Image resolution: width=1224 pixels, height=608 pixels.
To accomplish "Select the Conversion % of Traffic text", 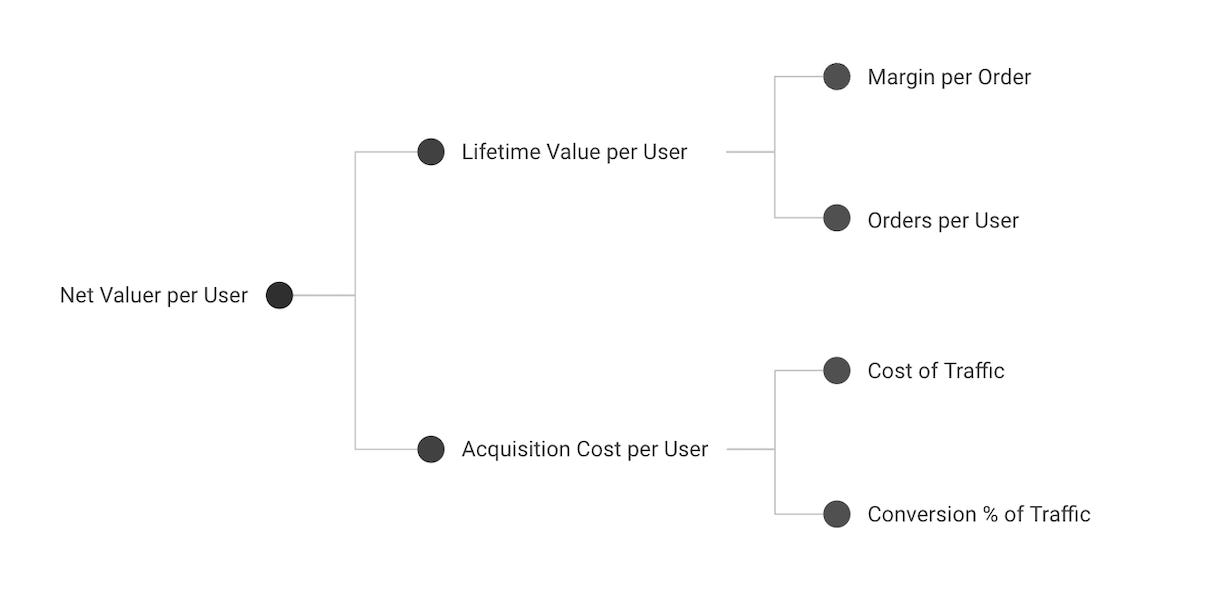I will (x=979, y=514).
